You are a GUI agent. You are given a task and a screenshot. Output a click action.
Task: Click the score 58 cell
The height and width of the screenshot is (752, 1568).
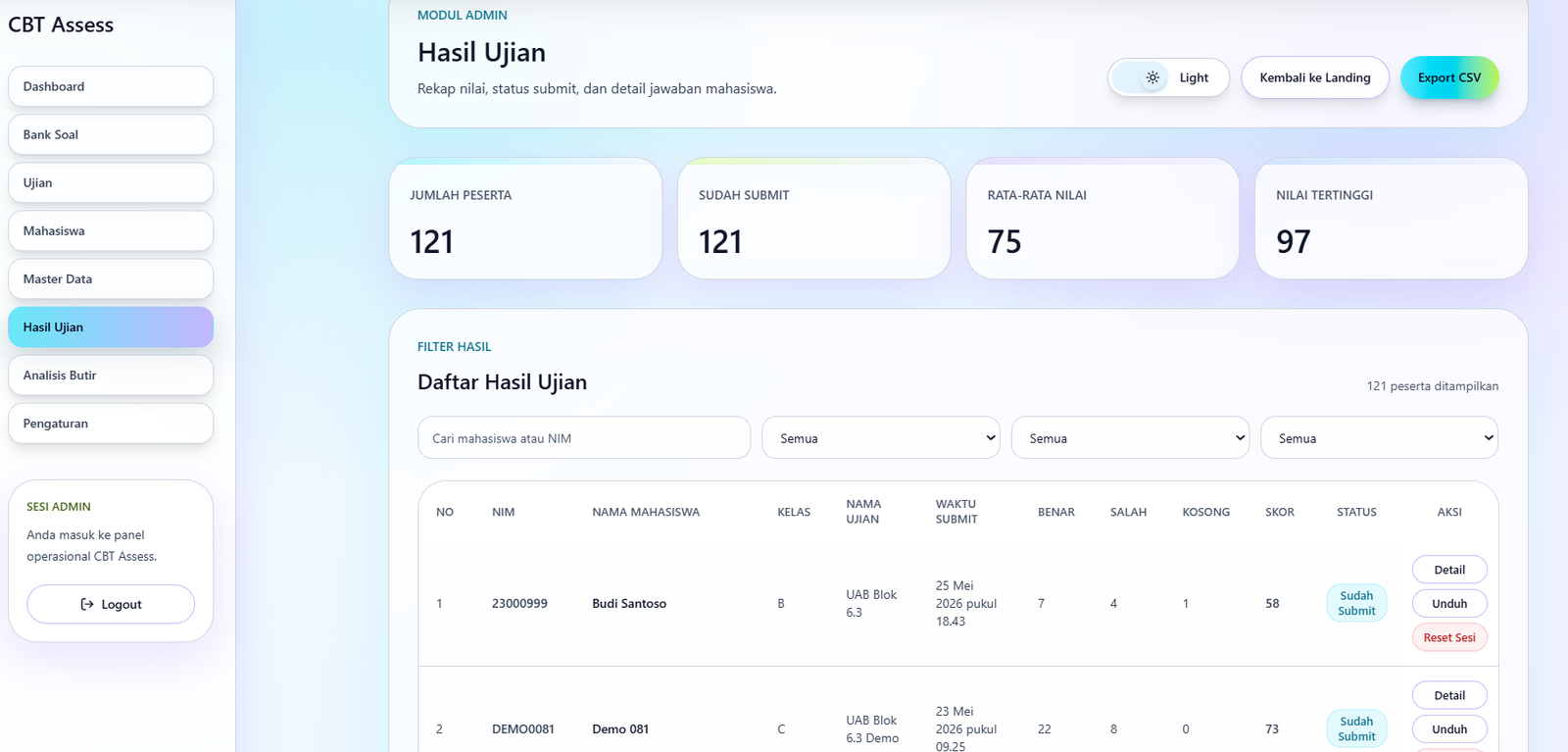1272,603
